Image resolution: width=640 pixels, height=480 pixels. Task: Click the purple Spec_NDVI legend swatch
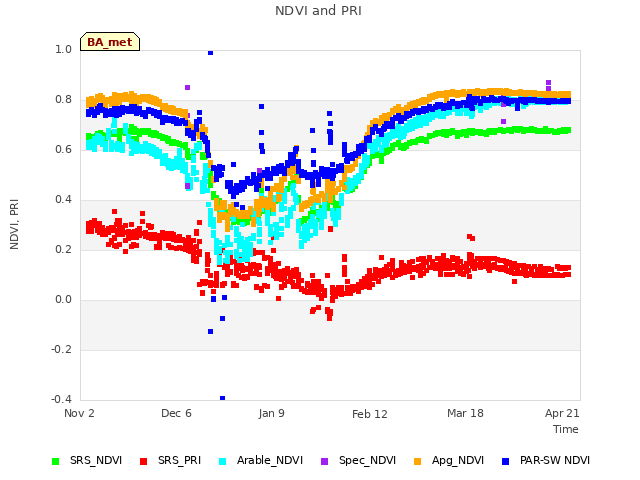[x=324, y=461]
